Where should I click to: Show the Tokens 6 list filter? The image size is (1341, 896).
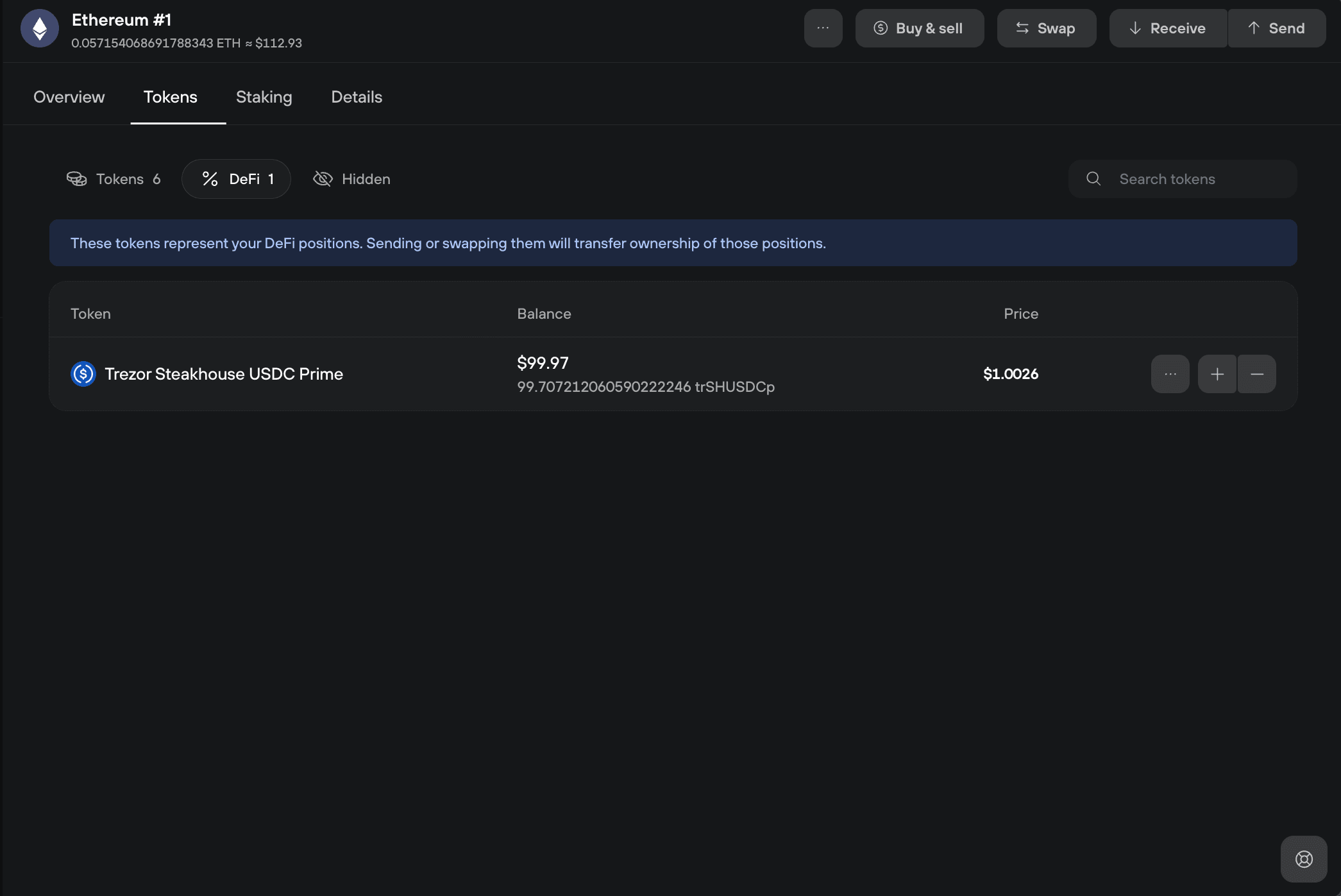point(114,179)
